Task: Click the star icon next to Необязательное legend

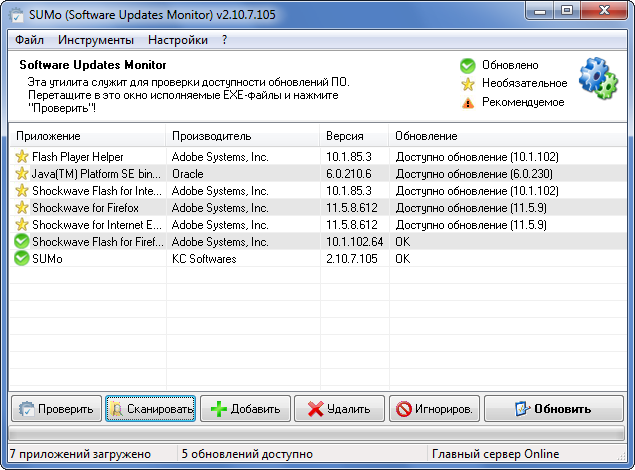Action: pyautogui.click(x=468, y=84)
